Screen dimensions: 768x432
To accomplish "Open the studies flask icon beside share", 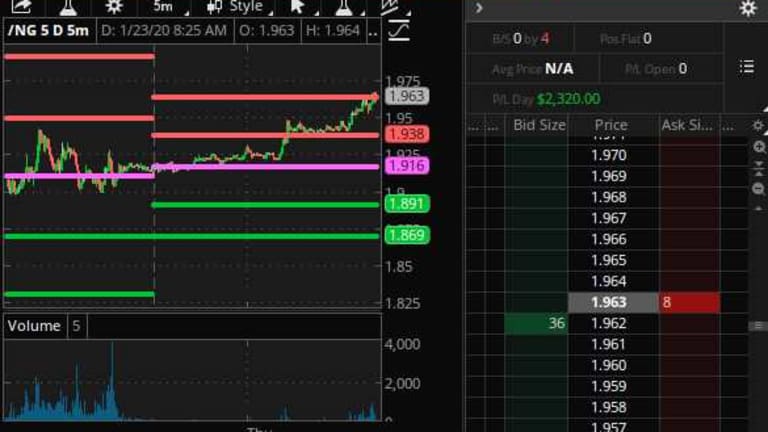I will point(68,7).
